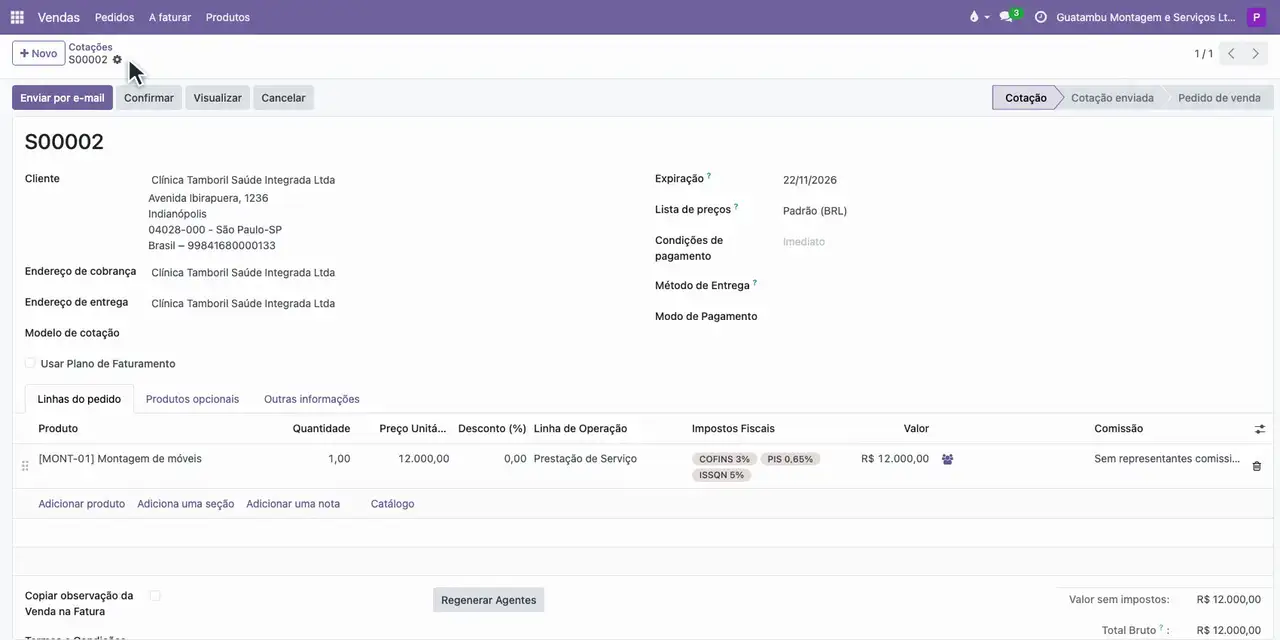
Task: Open the purple user avatar menu
Action: point(1256,17)
